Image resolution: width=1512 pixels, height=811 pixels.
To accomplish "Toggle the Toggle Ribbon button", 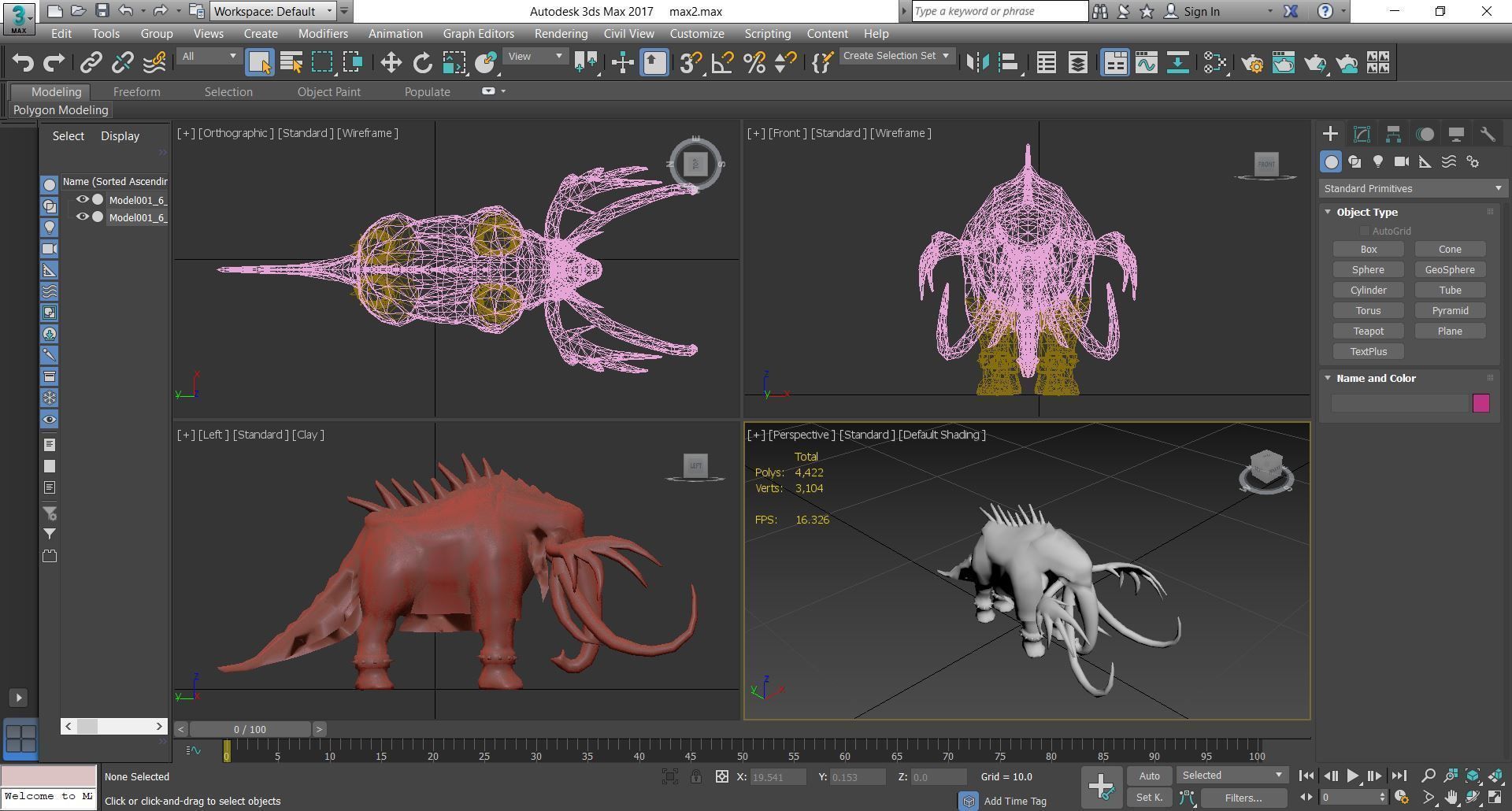I will click(x=1115, y=62).
